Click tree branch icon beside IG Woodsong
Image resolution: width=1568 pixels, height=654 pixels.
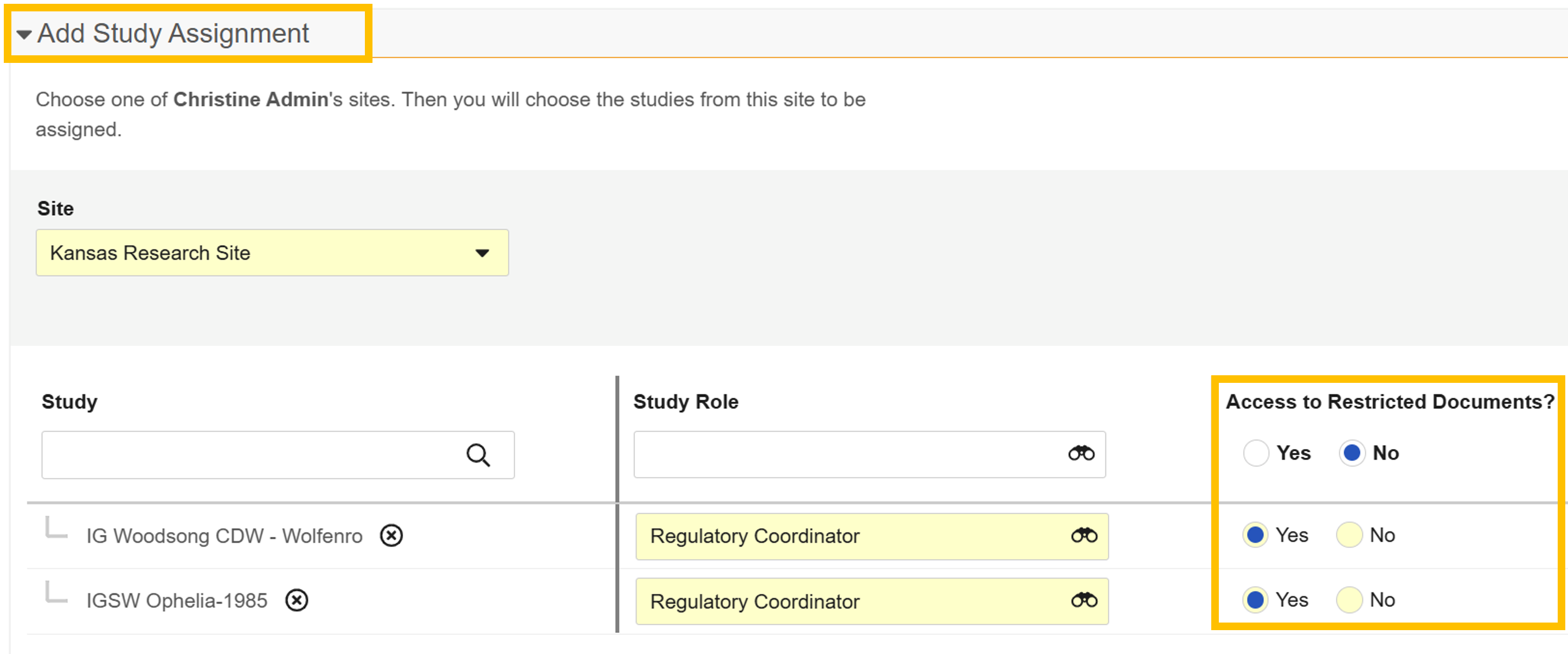point(56,528)
